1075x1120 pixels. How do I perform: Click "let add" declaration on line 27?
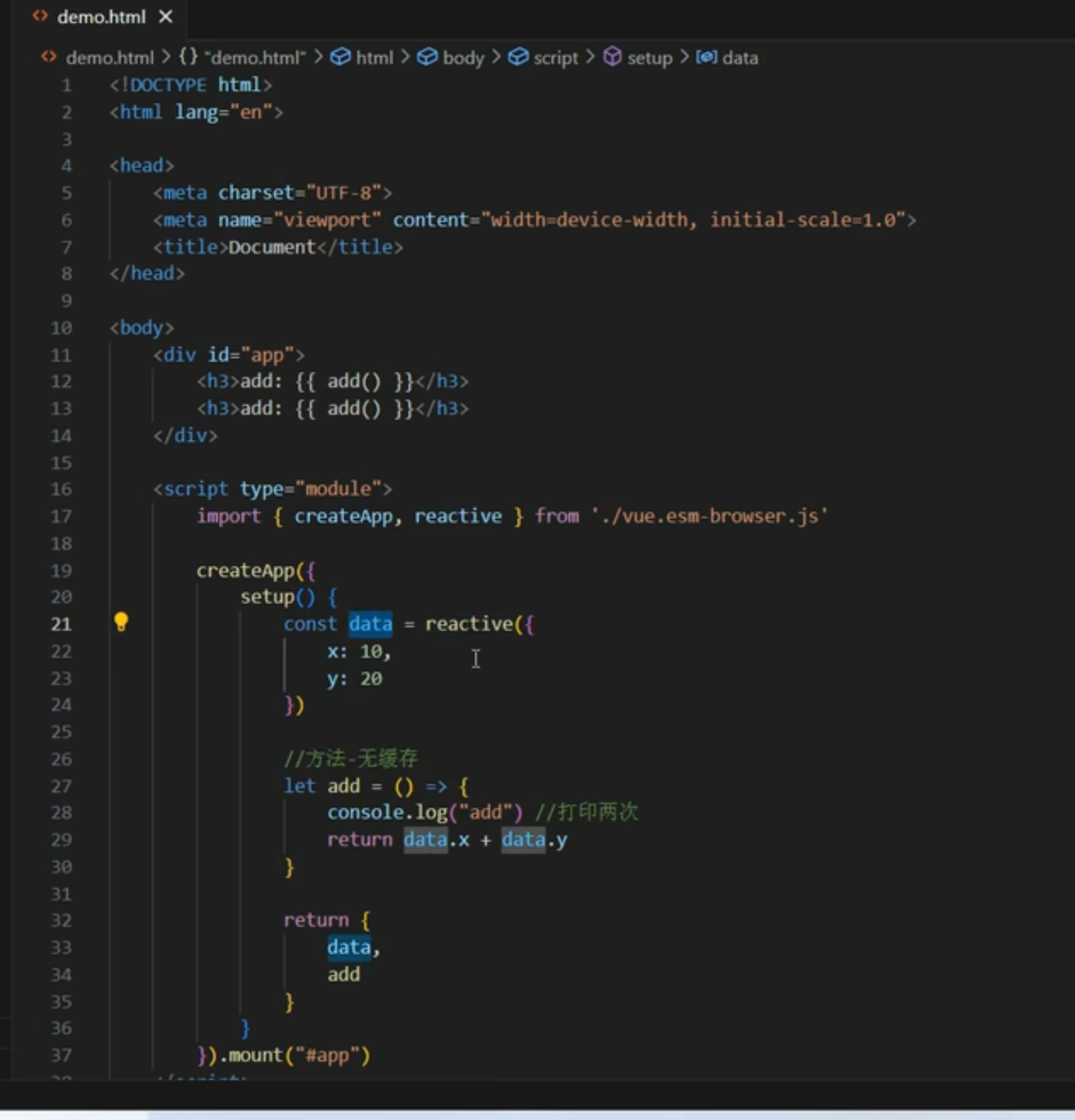(321, 786)
